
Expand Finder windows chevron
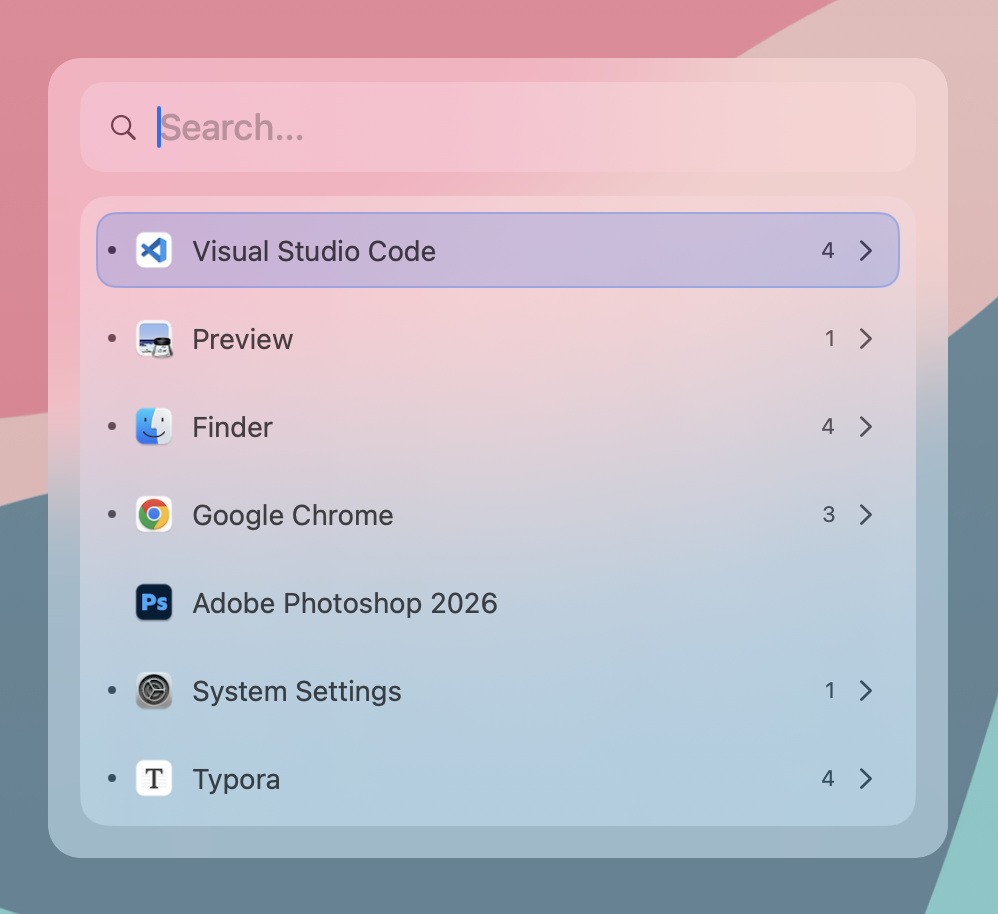(866, 426)
